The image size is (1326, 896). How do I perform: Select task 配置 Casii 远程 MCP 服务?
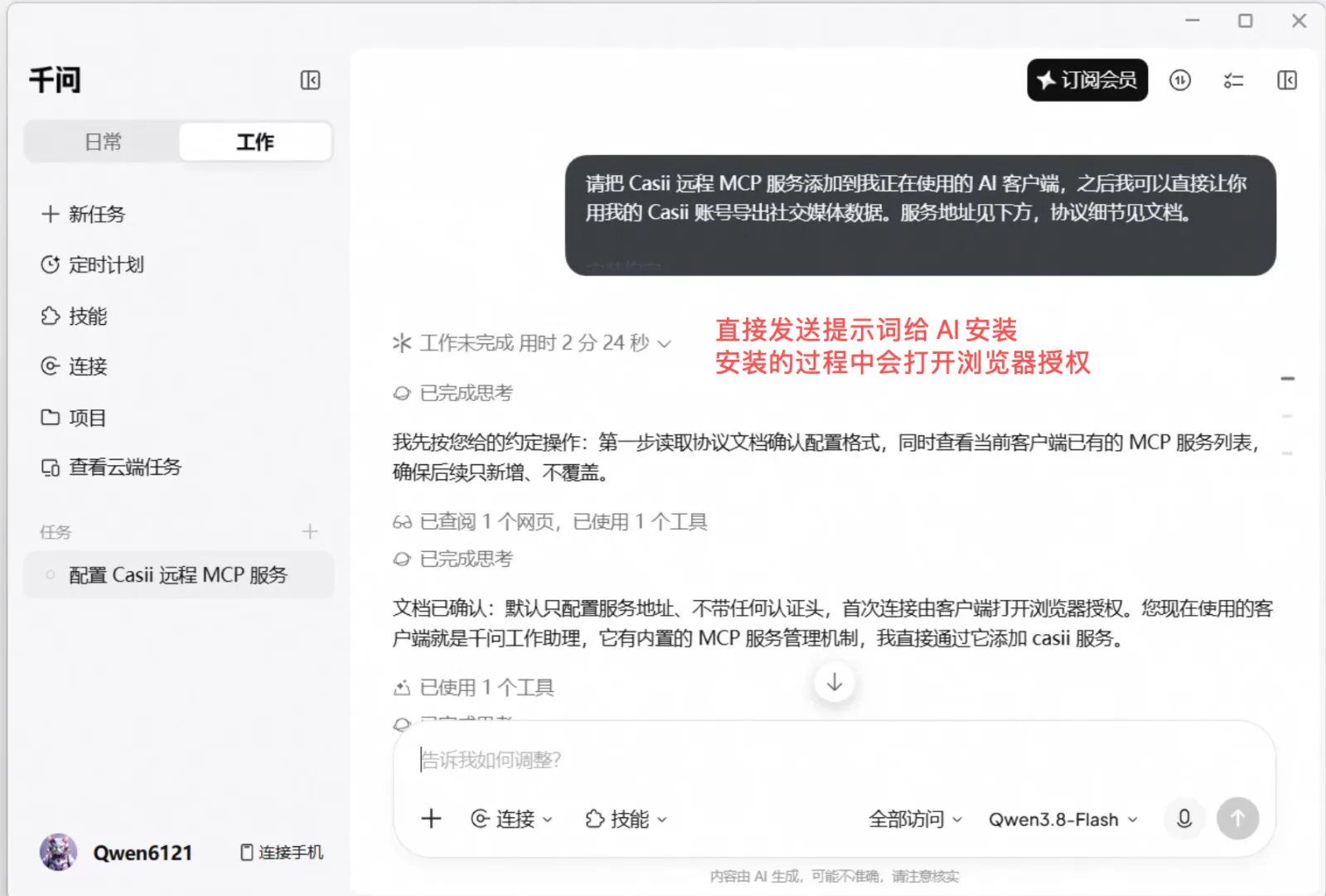point(179,575)
